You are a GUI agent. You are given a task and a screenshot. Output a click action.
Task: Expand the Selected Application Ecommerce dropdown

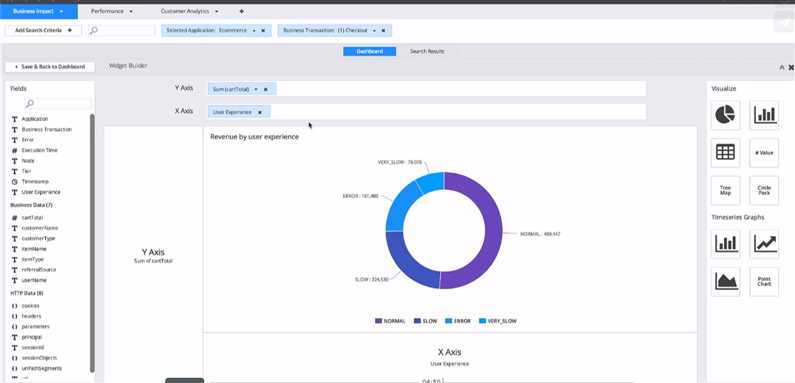click(x=254, y=30)
